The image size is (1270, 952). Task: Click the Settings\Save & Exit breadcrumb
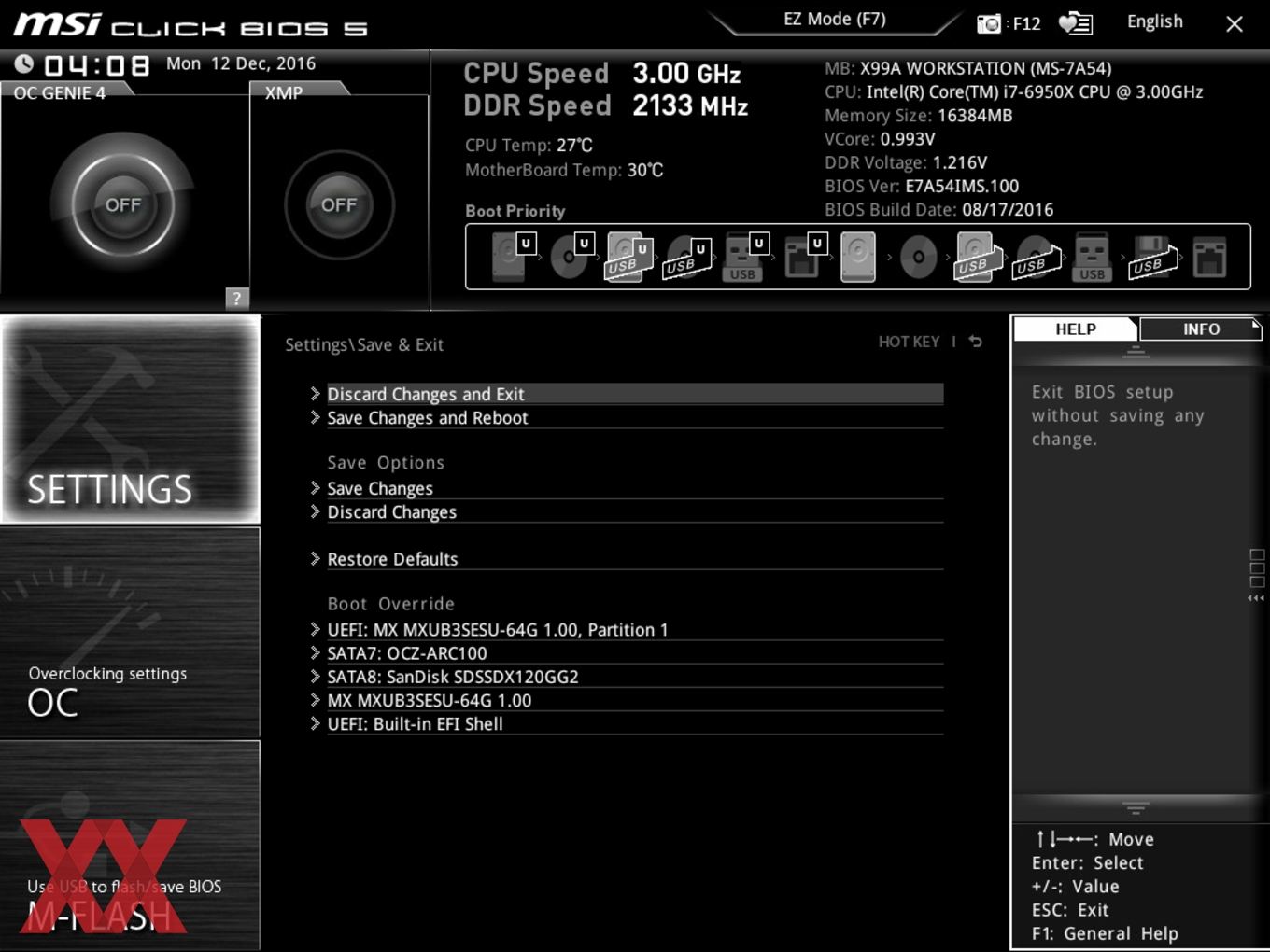(x=364, y=344)
